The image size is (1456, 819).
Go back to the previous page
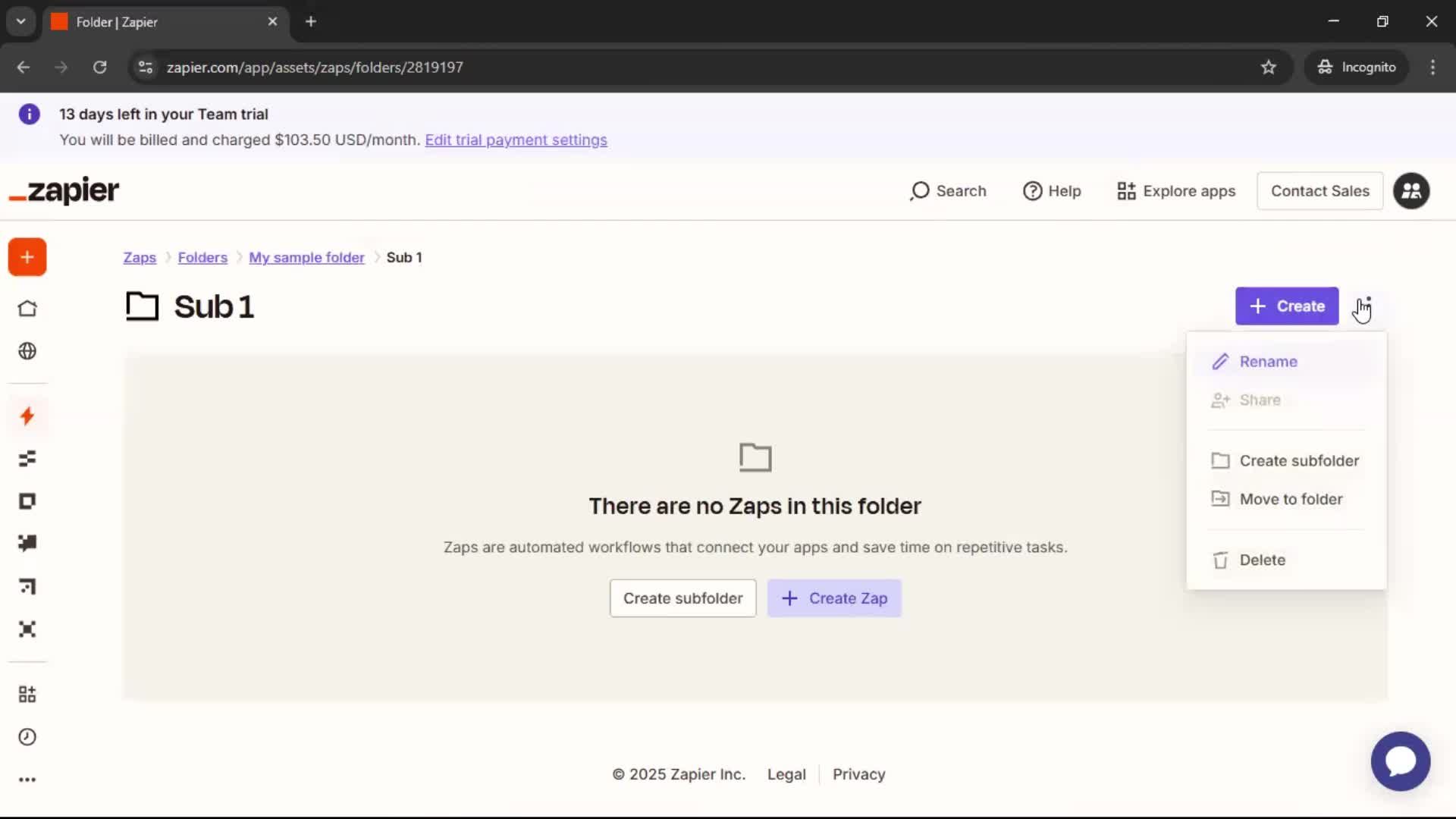tap(24, 67)
